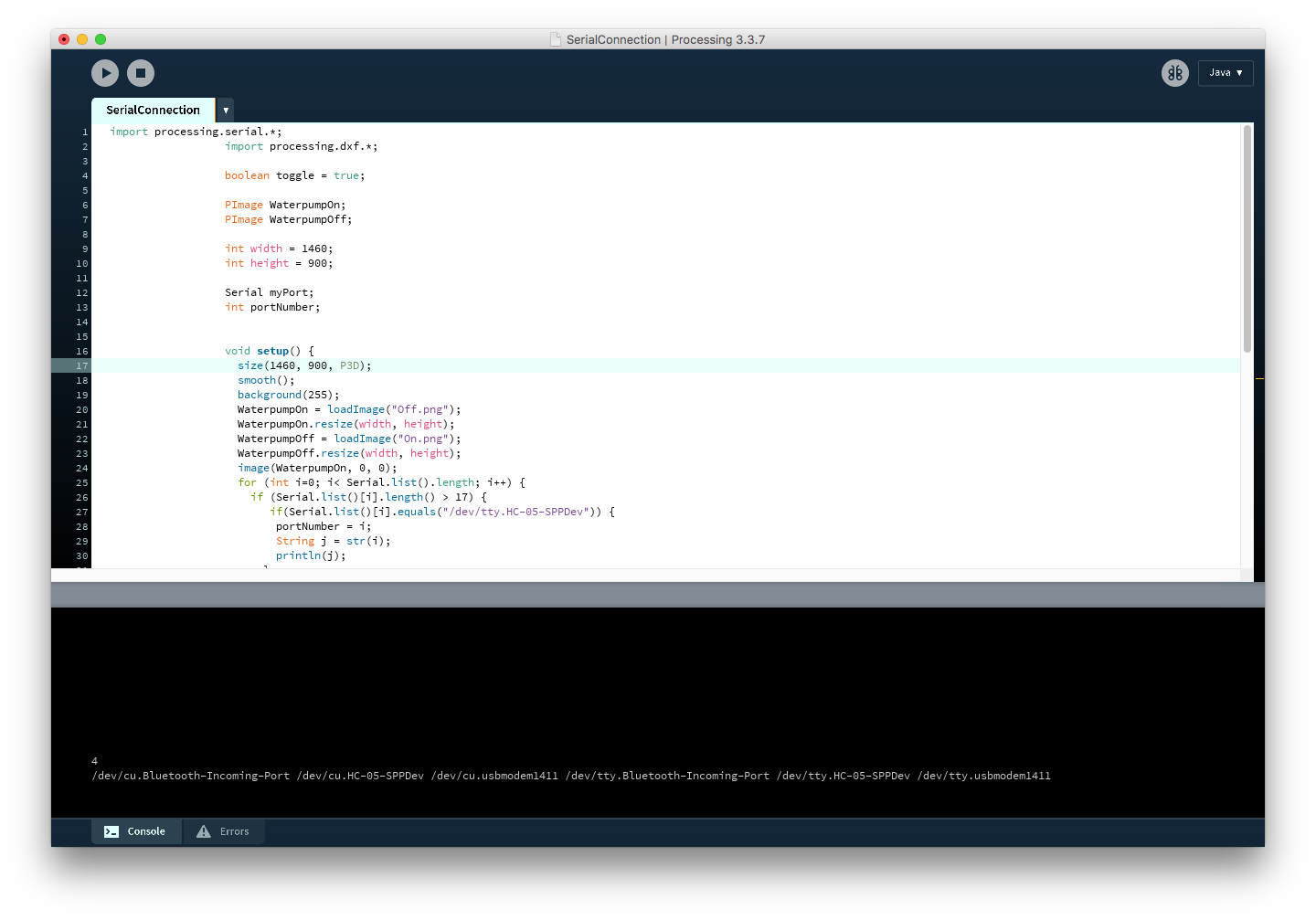Open the Java mode dropdown
The height and width of the screenshot is (920, 1316).
pos(1226,73)
